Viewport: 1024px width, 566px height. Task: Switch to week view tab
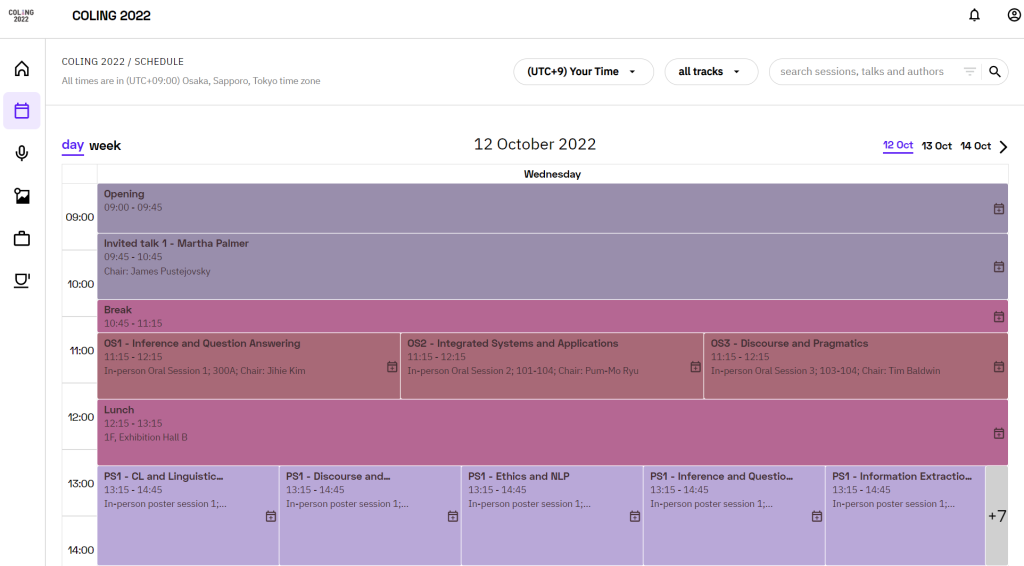pos(105,146)
